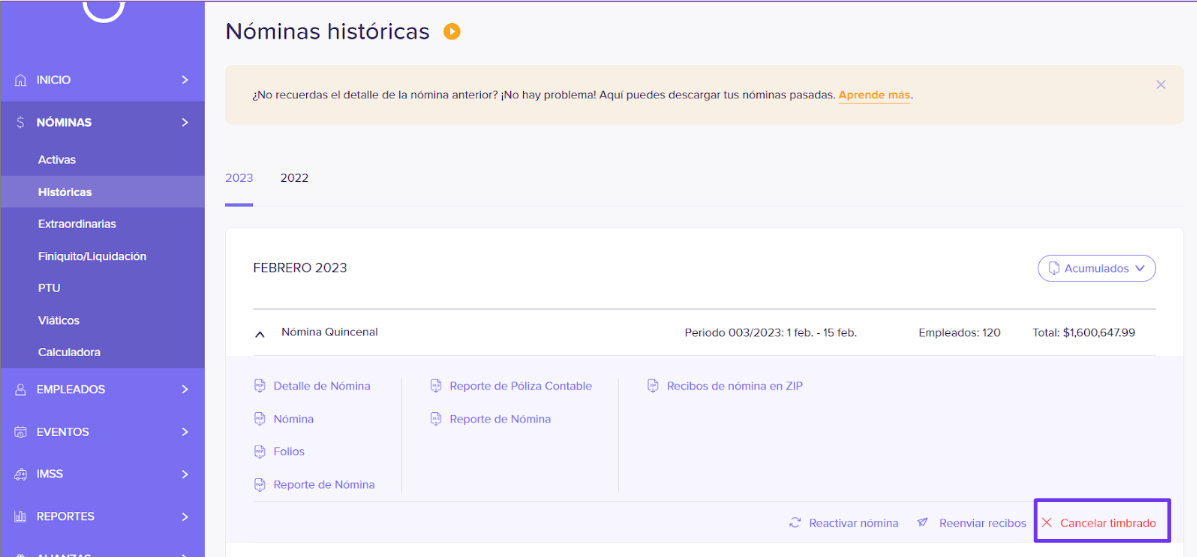Image resolution: width=1197 pixels, height=557 pixels.
Task: Click the file icon beside Recibos de nómina en ZIP
Action: 653,386
